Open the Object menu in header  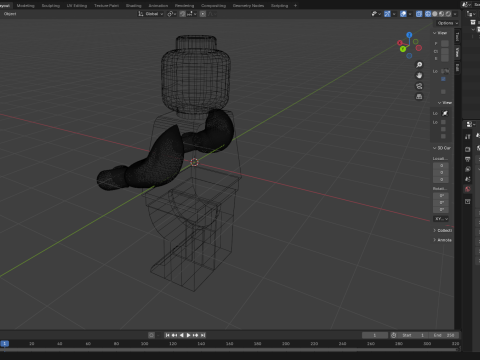[10, 14]
